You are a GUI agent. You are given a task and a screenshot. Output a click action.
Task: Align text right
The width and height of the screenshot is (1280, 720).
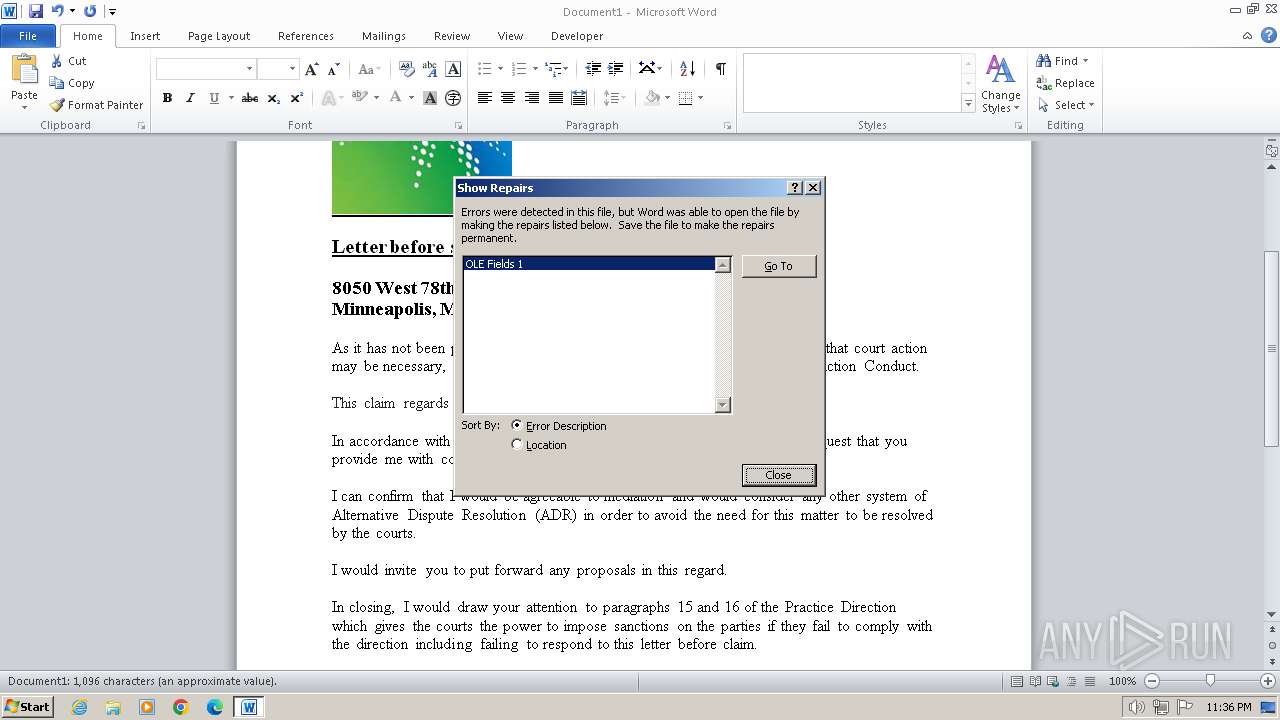[x=532, y=98]
